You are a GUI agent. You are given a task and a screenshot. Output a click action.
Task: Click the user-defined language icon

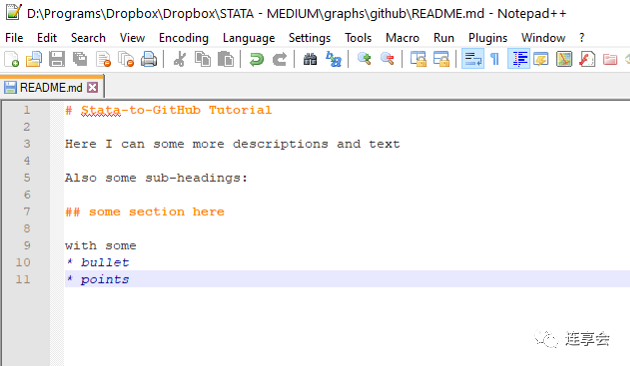541,59
